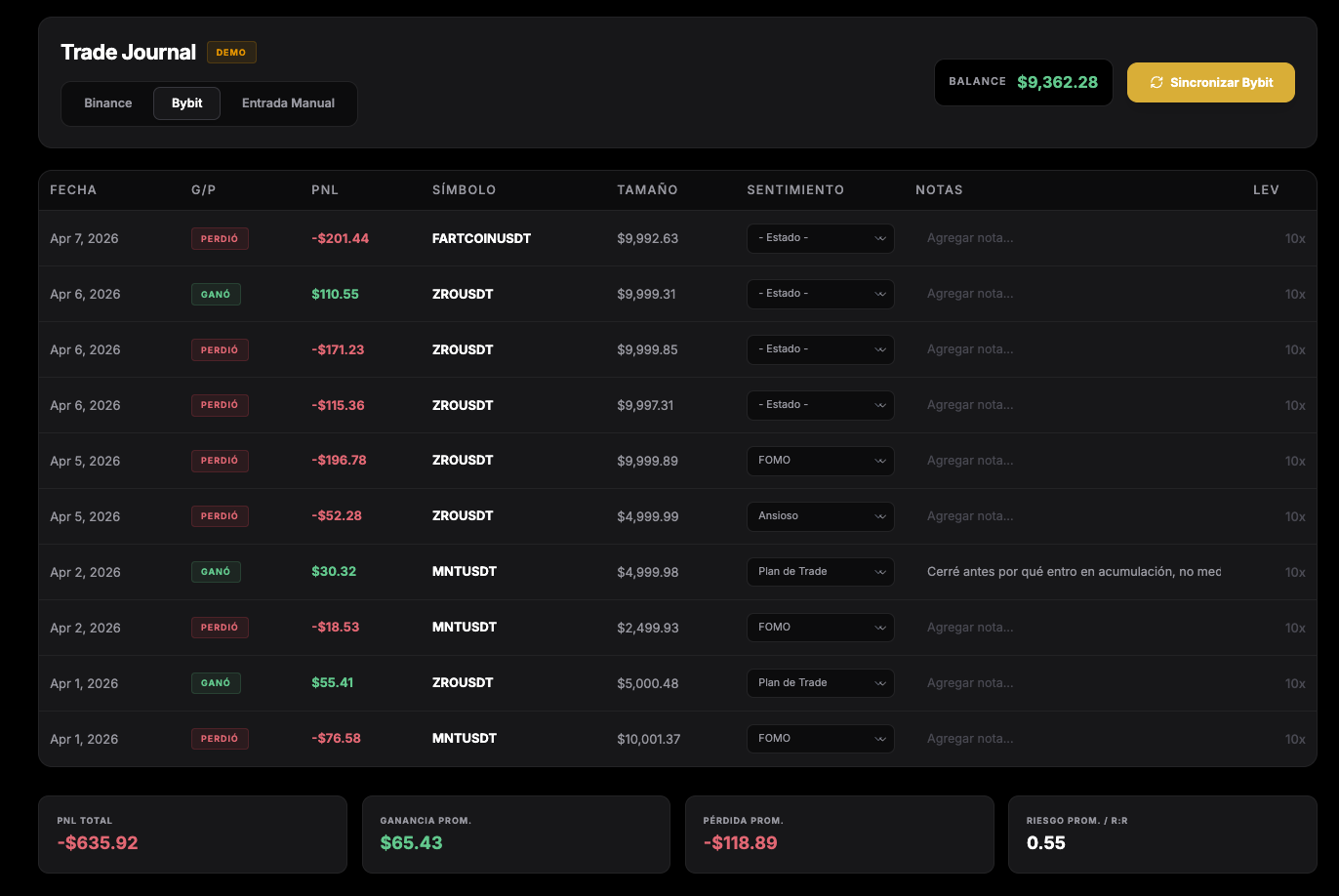Click the PNL TOTAL summary card
The image size is (1339, 896).
pyautogui.click(x=192, y=834)
